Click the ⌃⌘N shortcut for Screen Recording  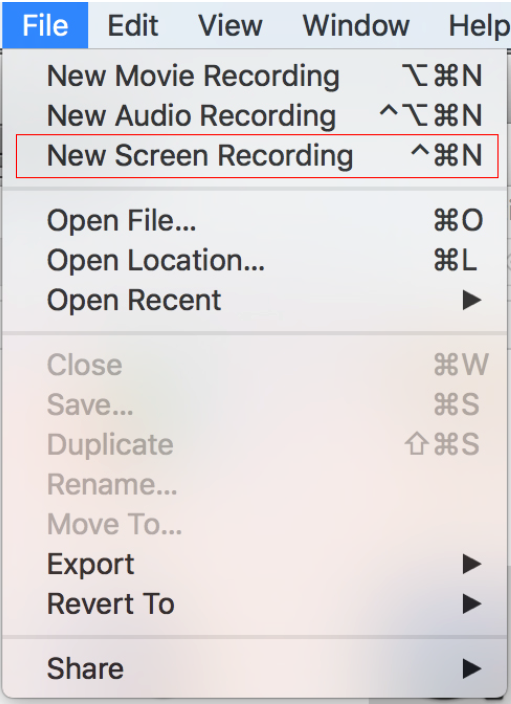coord(447,155)
